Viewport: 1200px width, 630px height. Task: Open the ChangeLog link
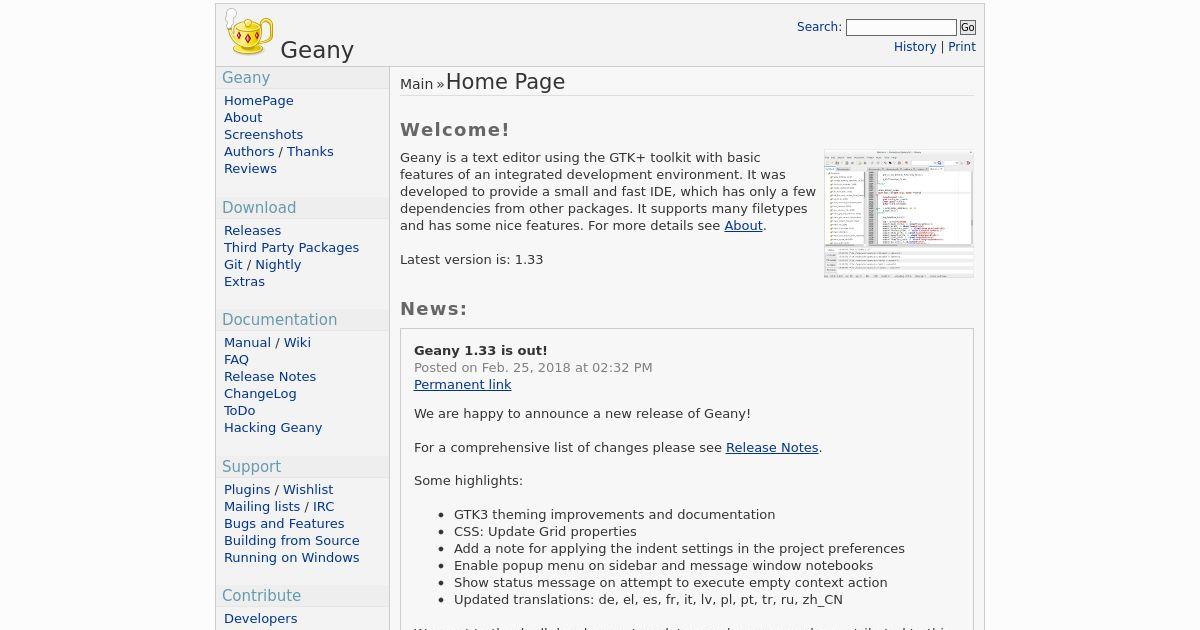(x=260, y=394)
